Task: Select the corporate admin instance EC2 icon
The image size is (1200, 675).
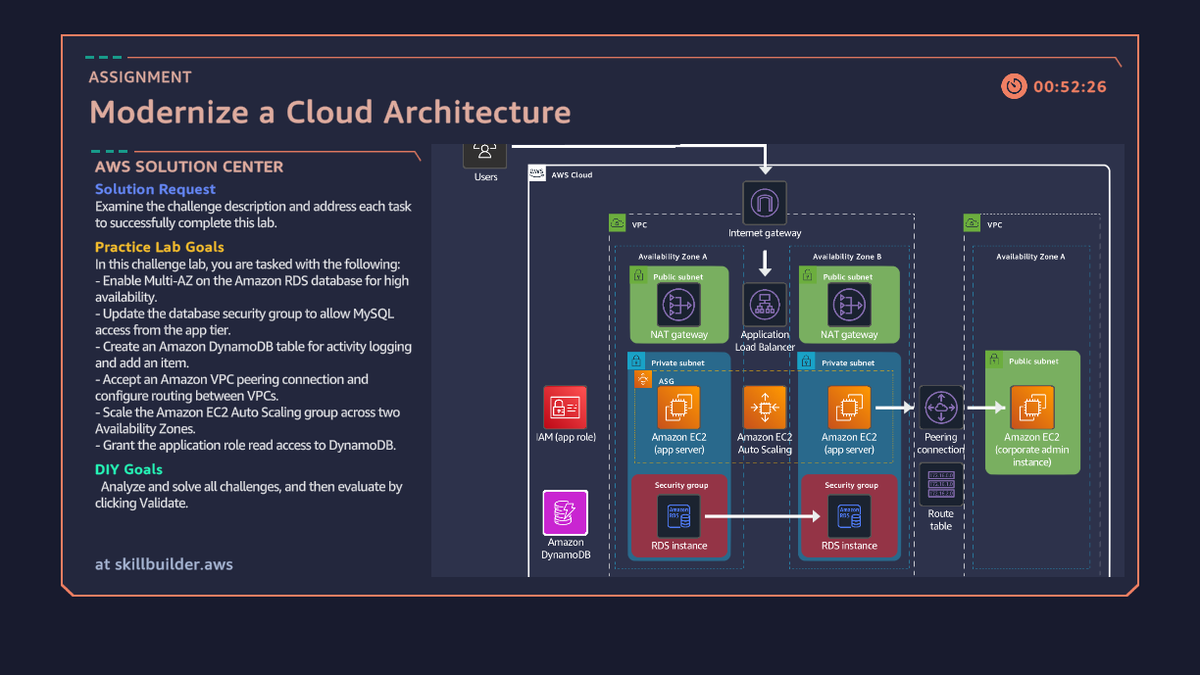Action: pos(1032,408)
